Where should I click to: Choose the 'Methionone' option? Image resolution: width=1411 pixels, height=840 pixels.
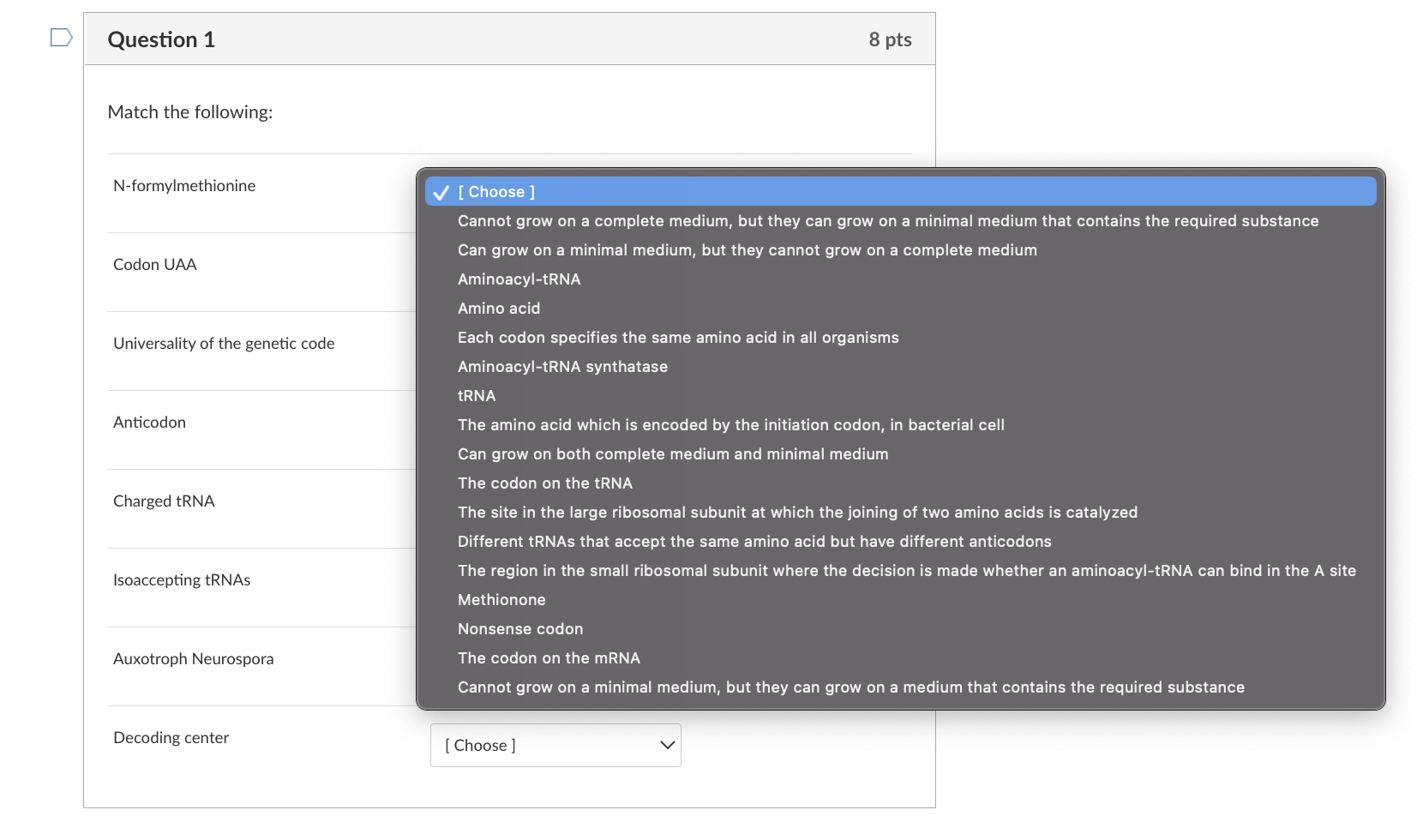(x=900, y=600)
